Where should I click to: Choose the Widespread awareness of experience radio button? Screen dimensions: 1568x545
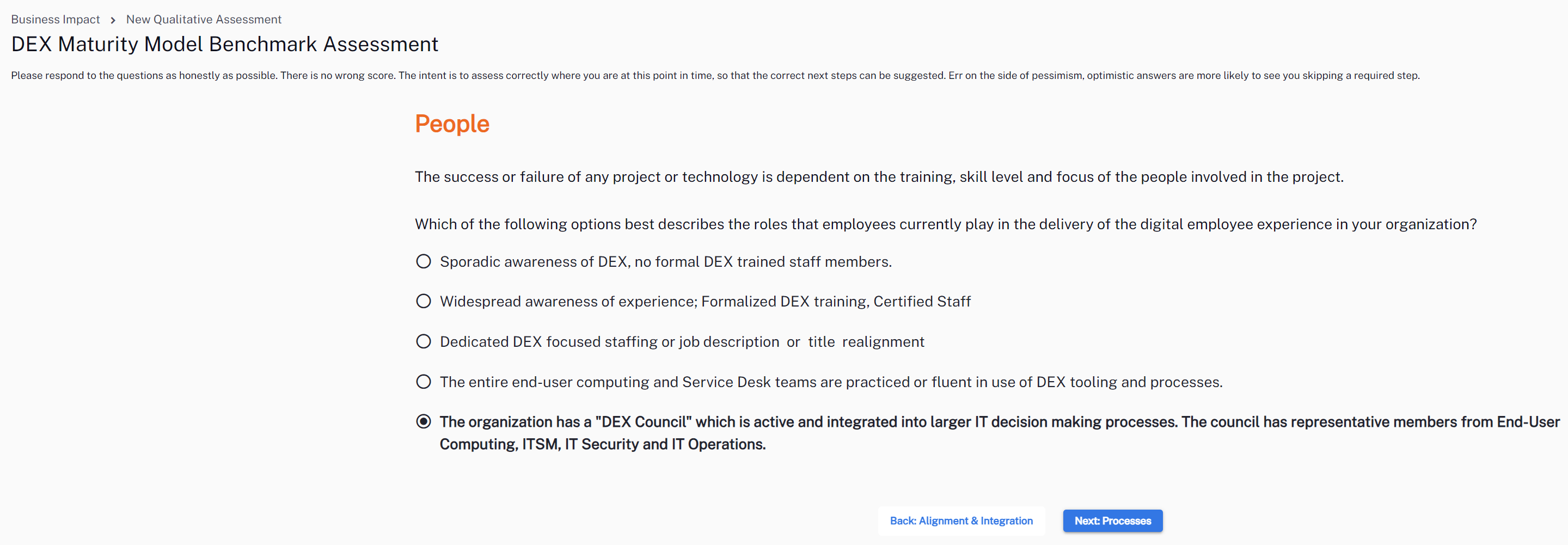[423, 302]
